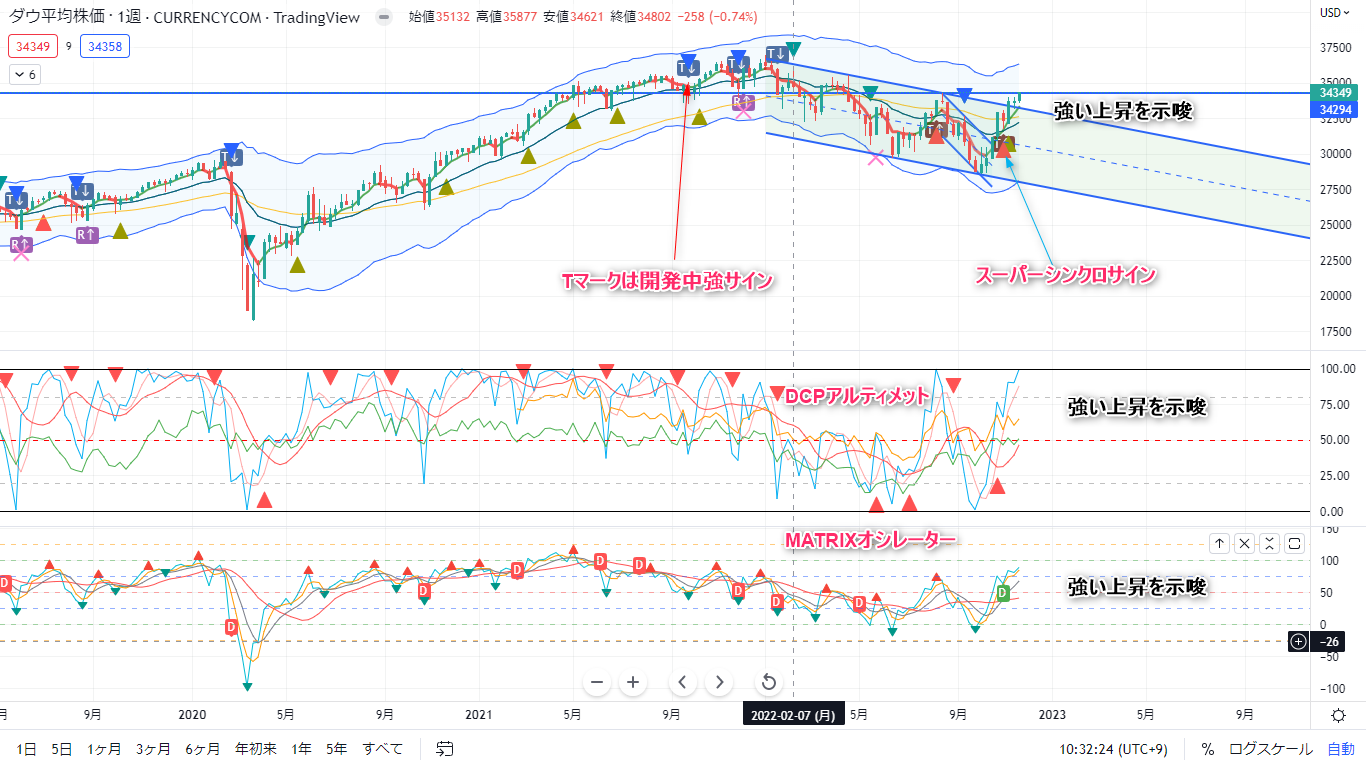Click the market status indicator beside TradingView title
This screenshot has height=767, width=1366.
[383, 17]
